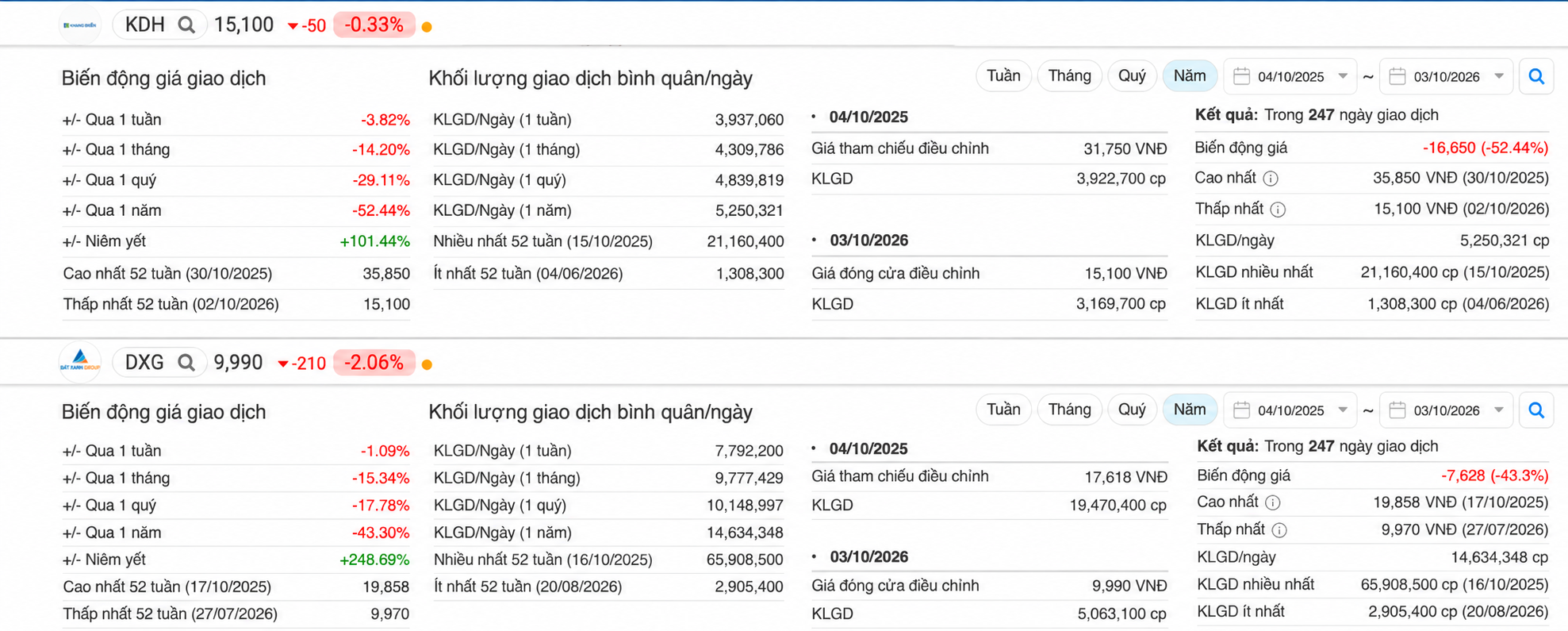
Task: Click calendar icon of DXG start date 04/10/2025
Action: [x=1242, y=410]
